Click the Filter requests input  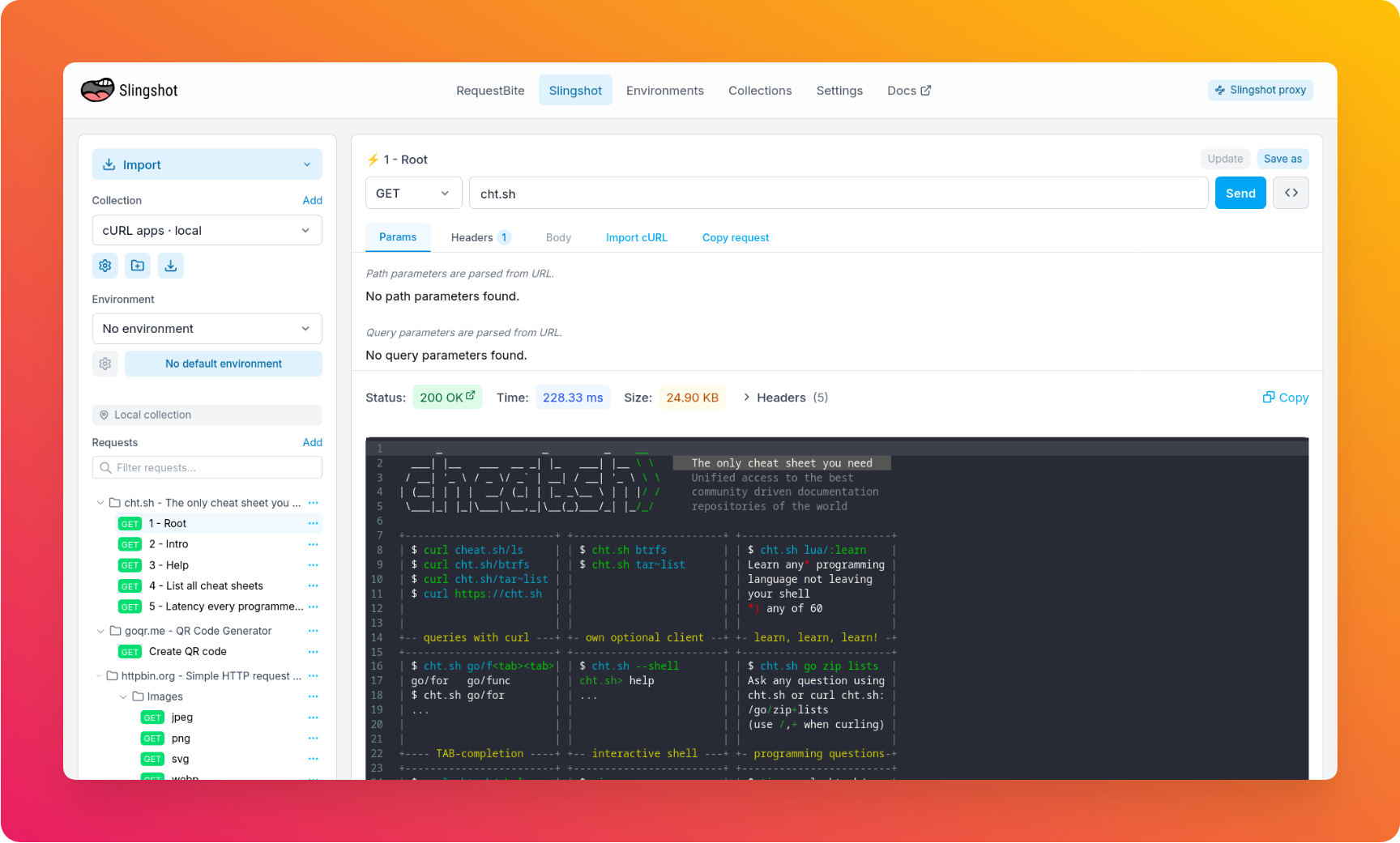[207, 467]
